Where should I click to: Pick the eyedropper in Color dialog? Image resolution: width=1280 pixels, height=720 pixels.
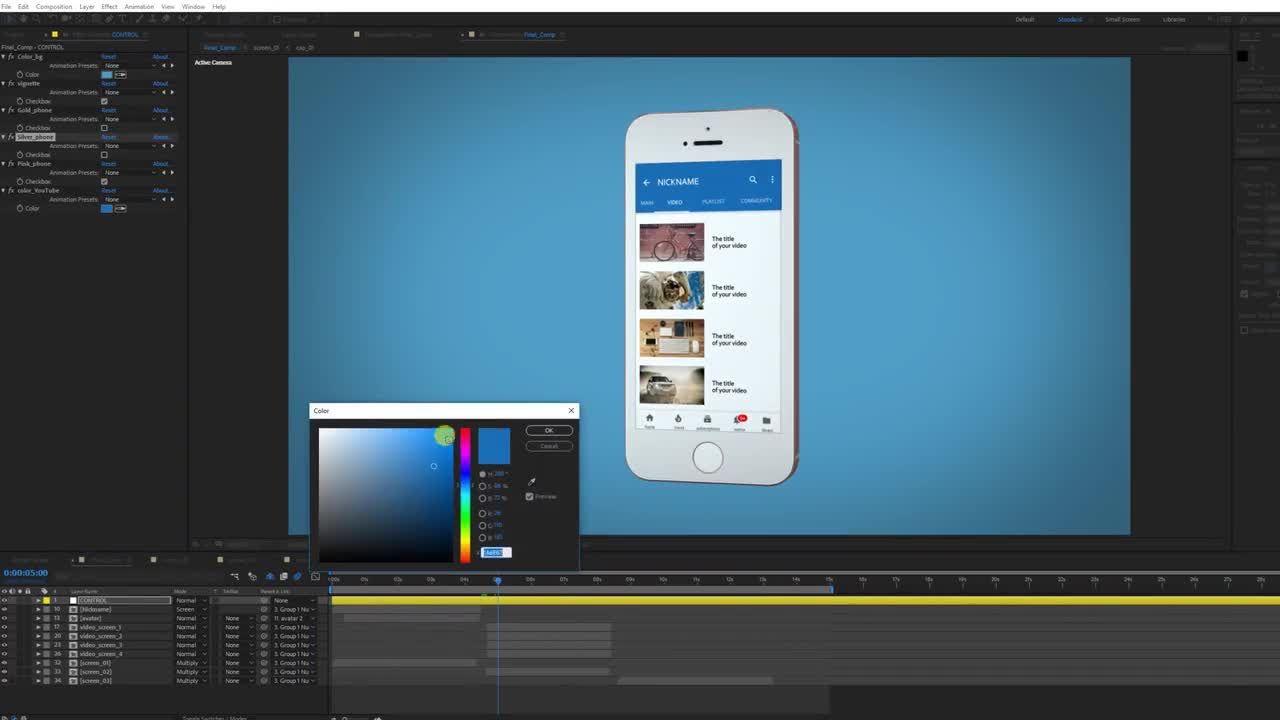532,482
